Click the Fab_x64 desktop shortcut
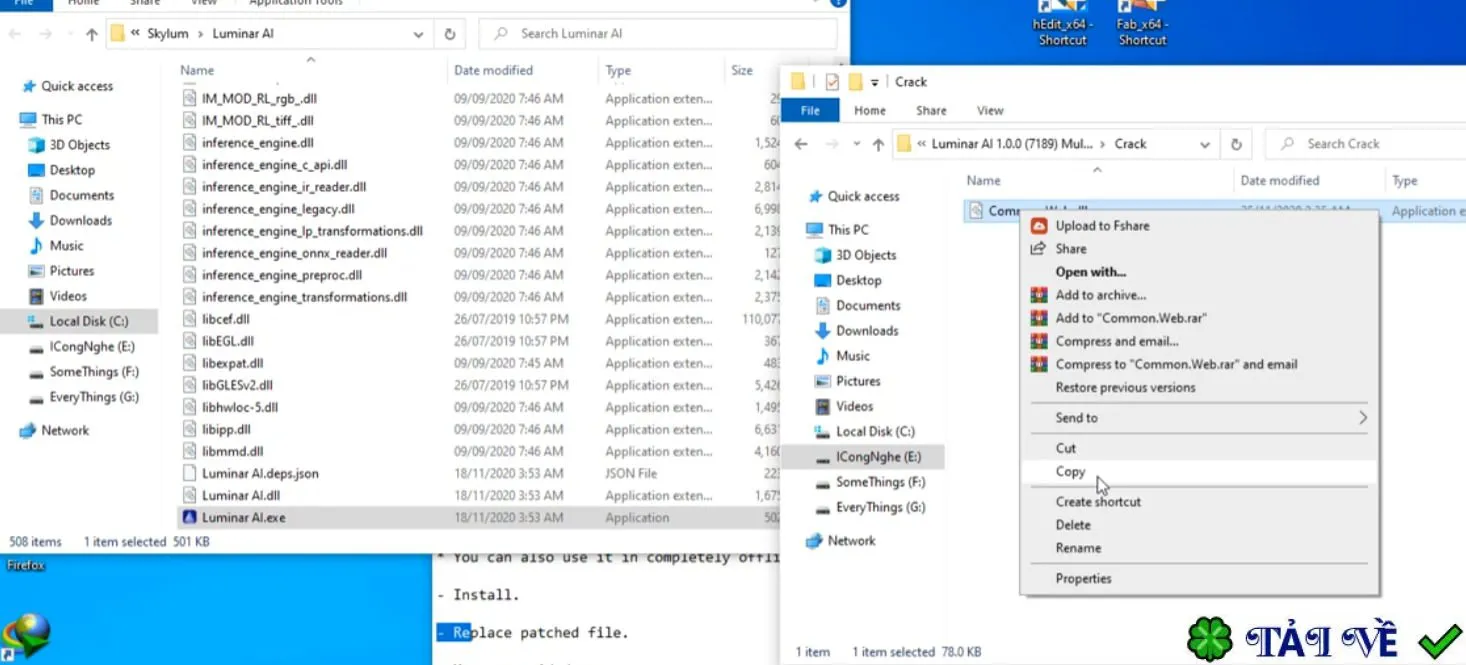Screen dimensions: 1466x665 pos(1142,24)
